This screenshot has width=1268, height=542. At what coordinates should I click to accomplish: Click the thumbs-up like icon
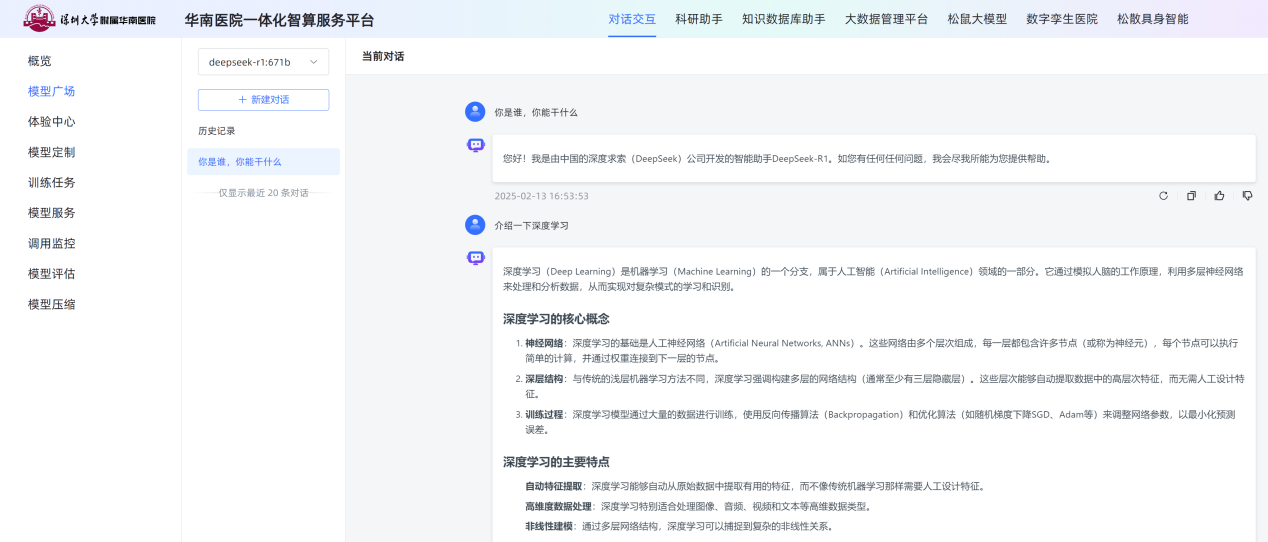coord(1219,196)
